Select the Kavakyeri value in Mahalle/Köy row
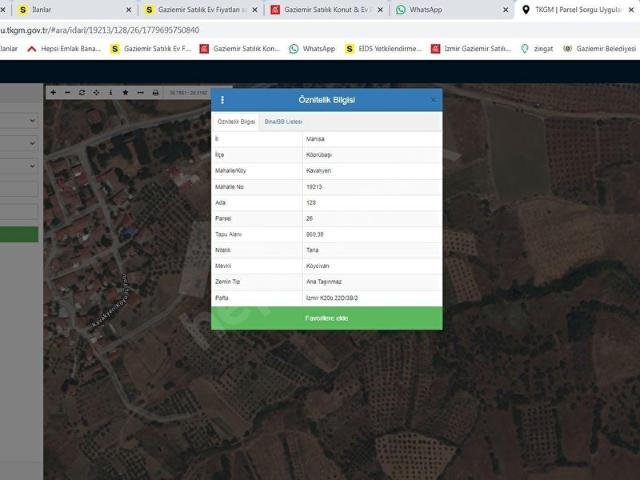Screen dimensions: 640x480 click(318, 171)
